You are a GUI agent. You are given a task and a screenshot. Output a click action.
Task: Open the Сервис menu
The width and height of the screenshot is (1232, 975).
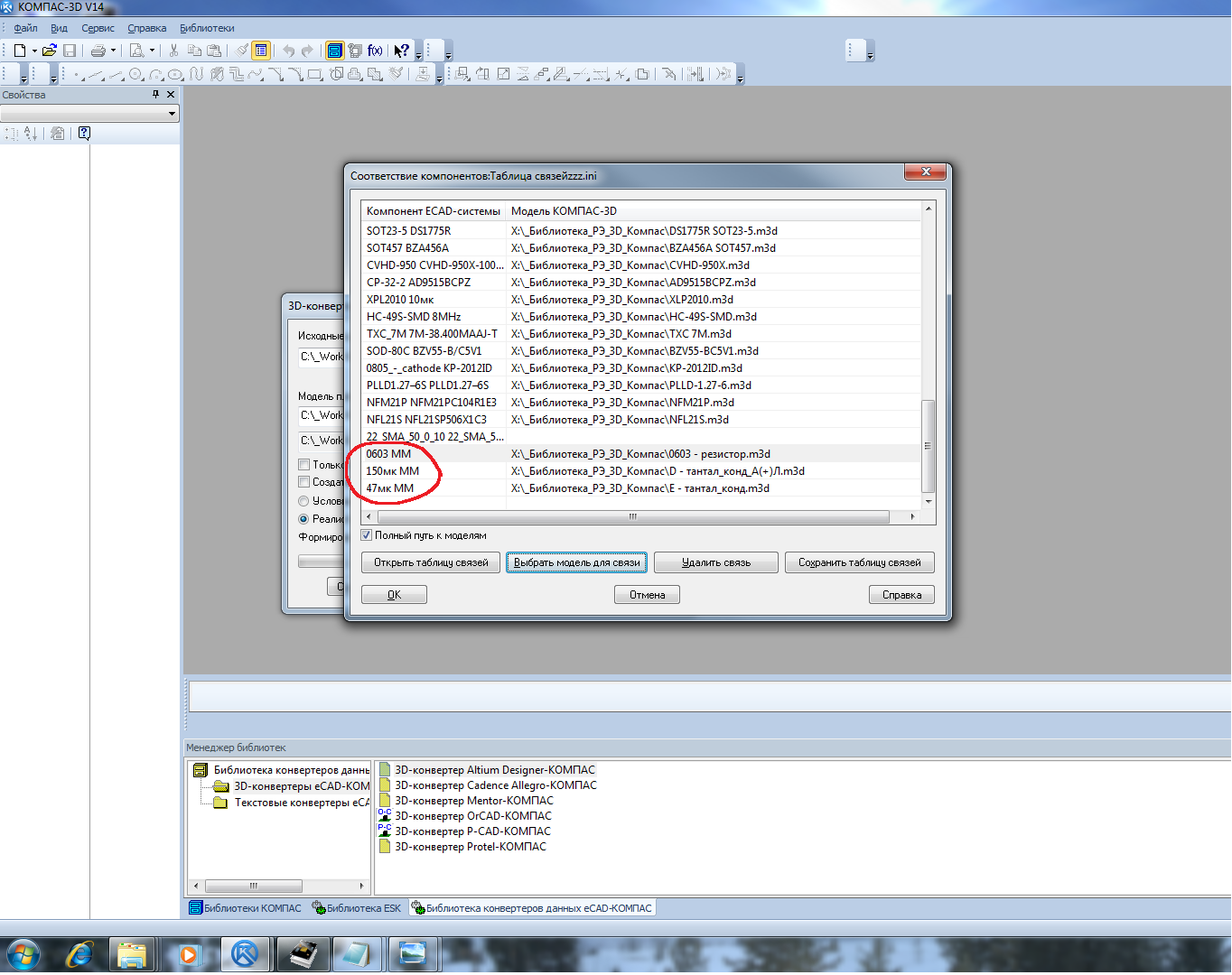pos(98,28)
